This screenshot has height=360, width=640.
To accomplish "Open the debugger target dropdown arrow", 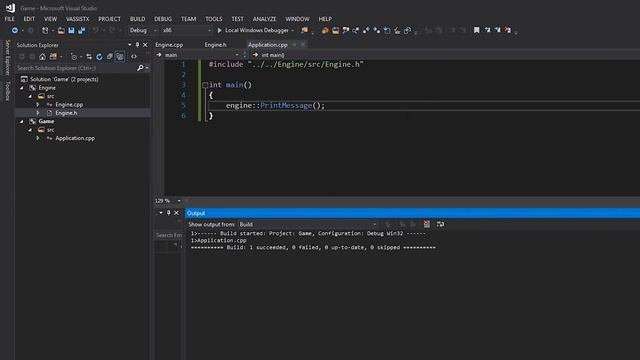I will click(293, 30).
